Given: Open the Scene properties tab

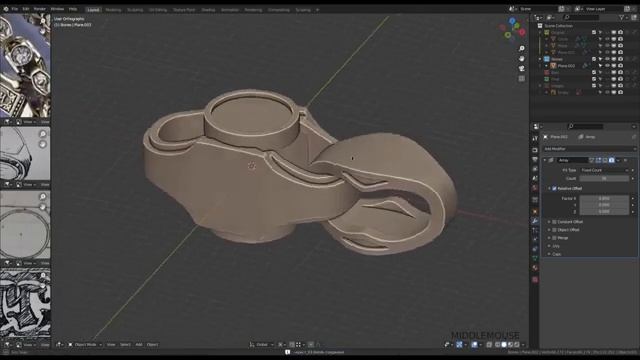Looking at the screenshot, I should 535,179.
